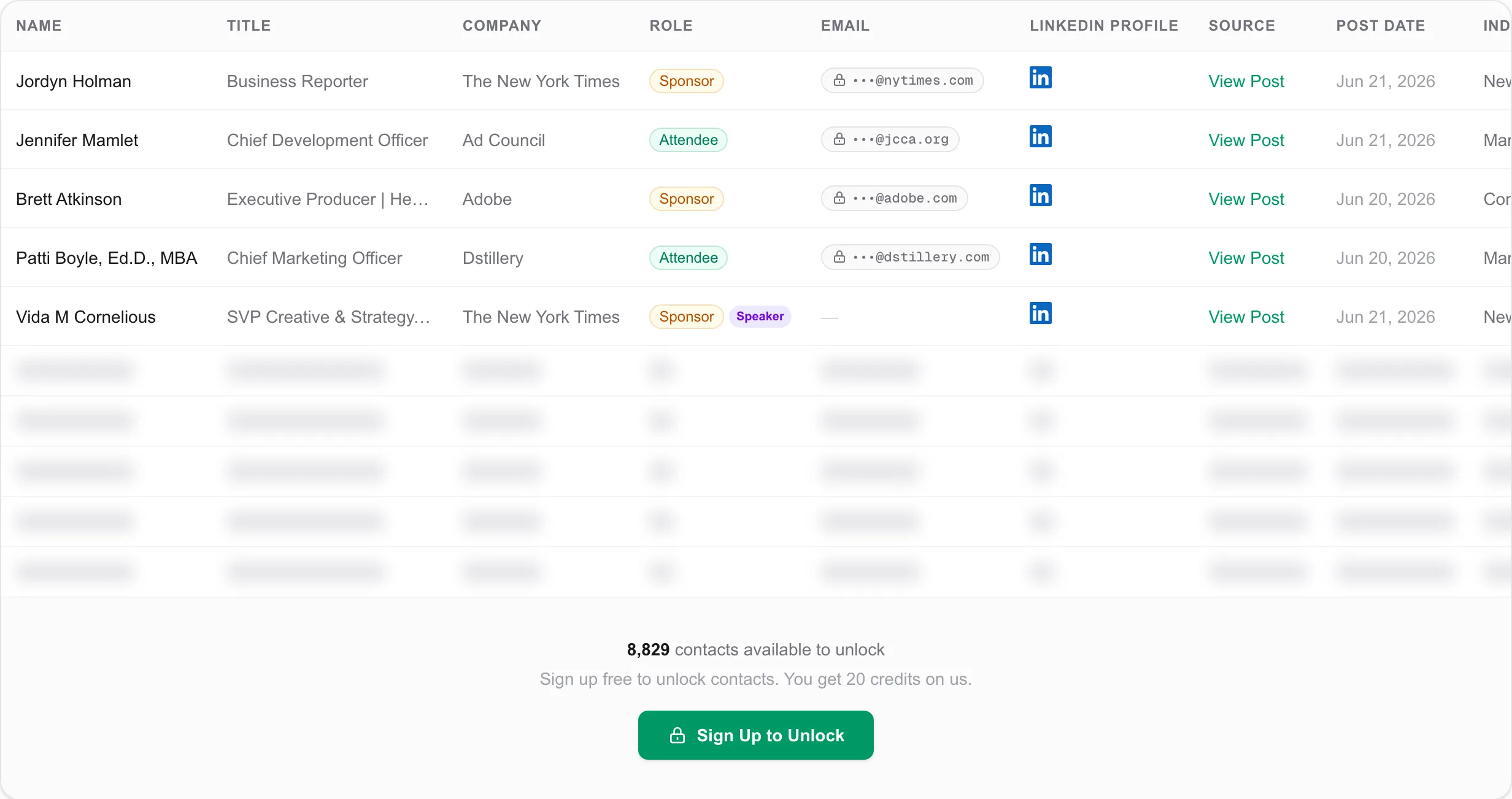
Task: Click the Sign Up to Unlock button
Action: click(x=755, y=735)
